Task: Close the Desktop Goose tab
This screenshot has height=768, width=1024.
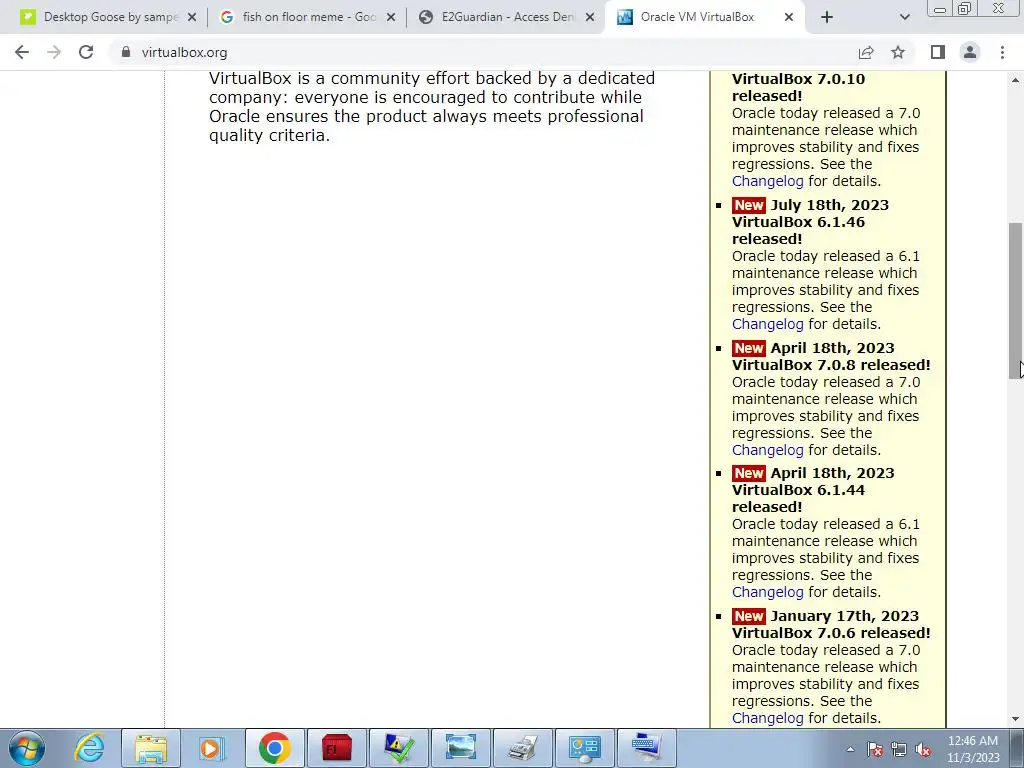Action: click(x=192, y=18)
